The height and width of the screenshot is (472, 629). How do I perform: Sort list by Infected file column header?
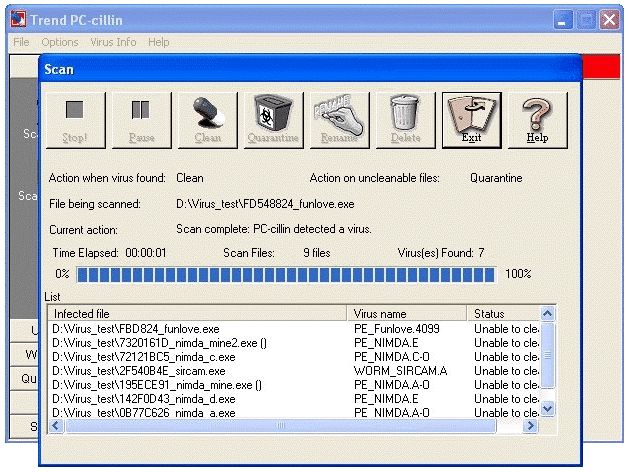(197, 314)
